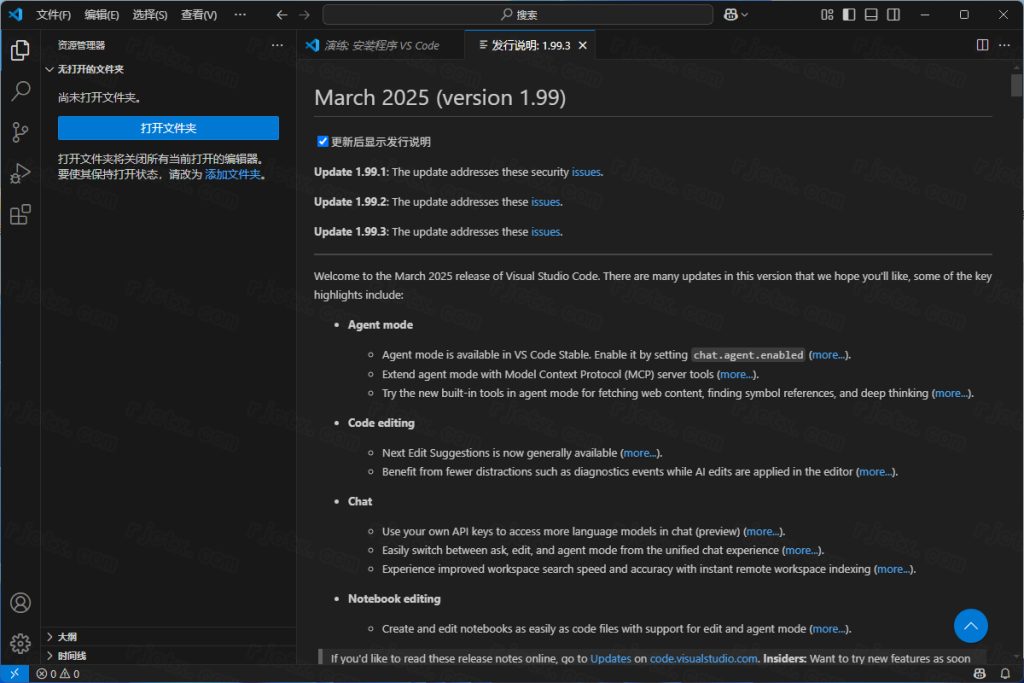Open the overflow menu ellipsis in menu bar
Viewport: 1024px width, 683px height.
click(240, 14)
